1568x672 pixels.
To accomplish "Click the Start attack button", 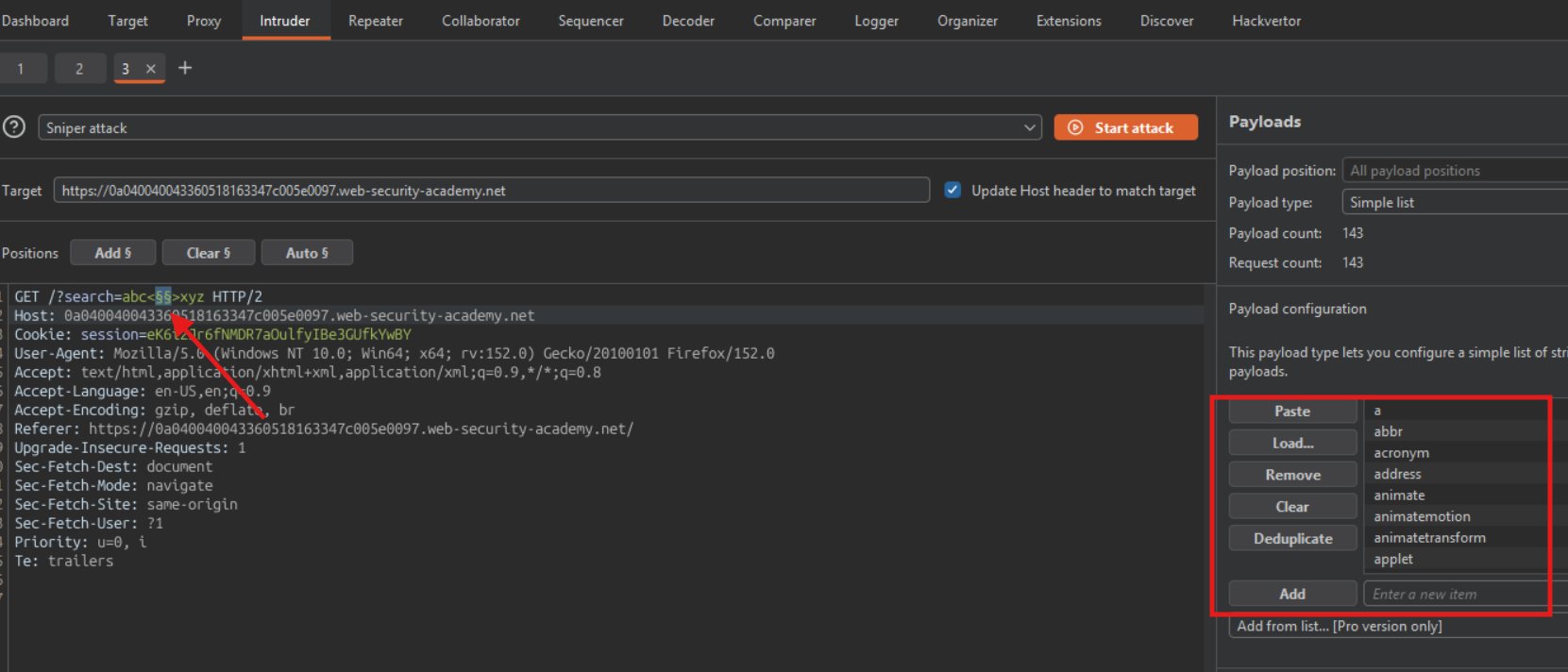I will pos(1125,127).
